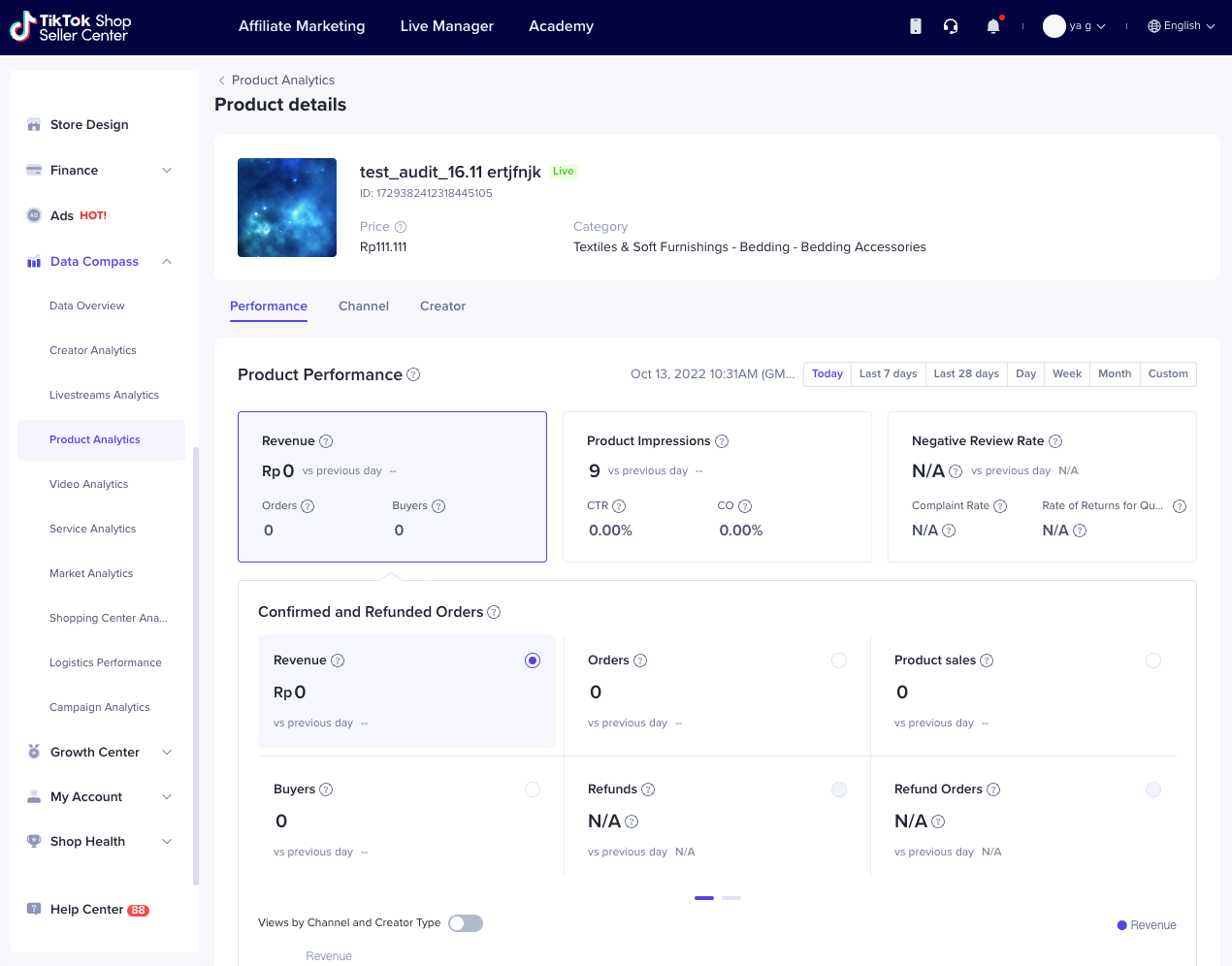Click the help icon next to Product Impressions
Image resolution: width=1232 pixels, height=966 pixels.
[x=722, y=441]
